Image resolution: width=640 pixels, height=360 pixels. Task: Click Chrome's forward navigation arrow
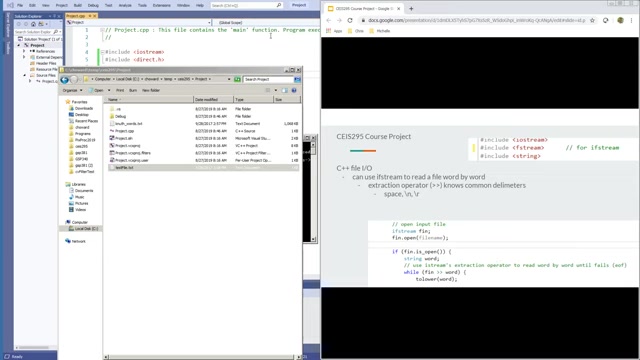pos(339,20)
